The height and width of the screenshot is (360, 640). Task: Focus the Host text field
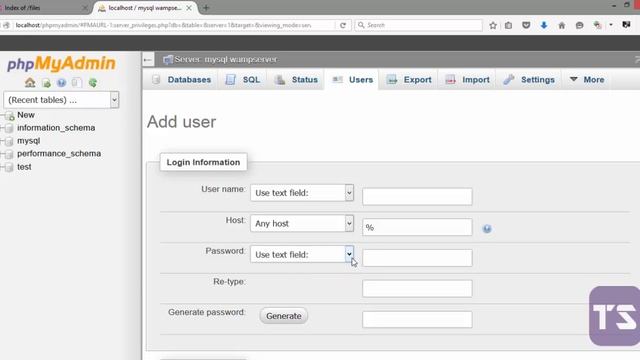click(x=417, y=227)
